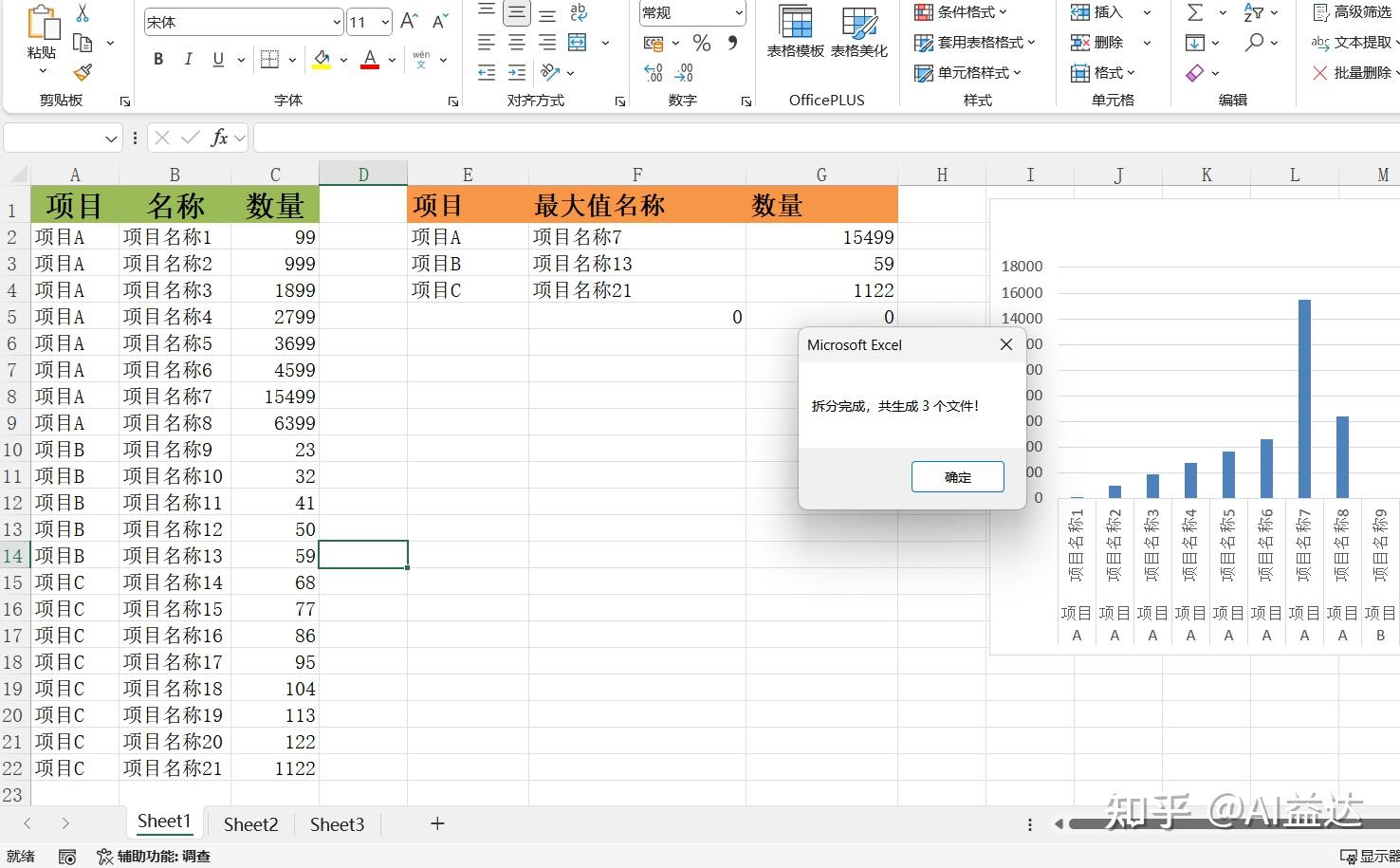The height and width of the screenshot is (868, 1400).
Task: Apply percent style from the 数字 group
Action: tap(701, 42)
